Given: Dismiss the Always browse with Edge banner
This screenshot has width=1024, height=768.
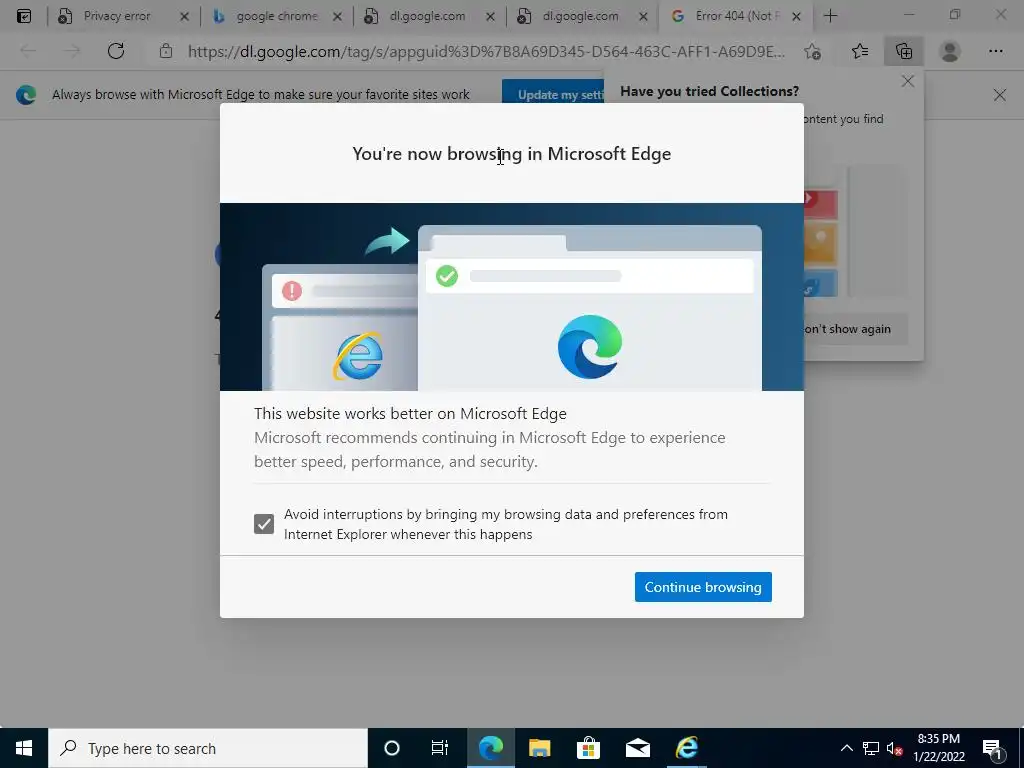Looking at the screenshot, I should pyautogui.click(x=999, y=95).
